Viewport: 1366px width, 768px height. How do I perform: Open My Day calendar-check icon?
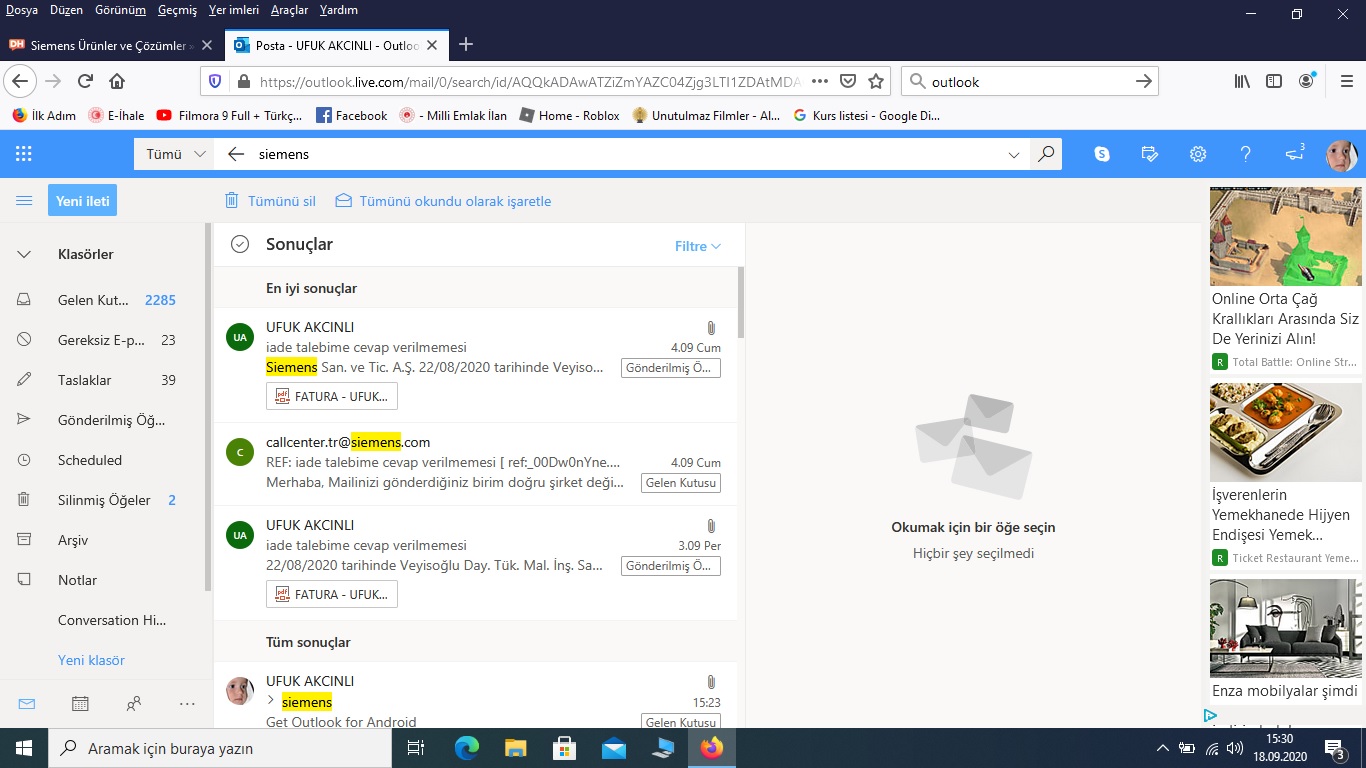coord(1150,154)
